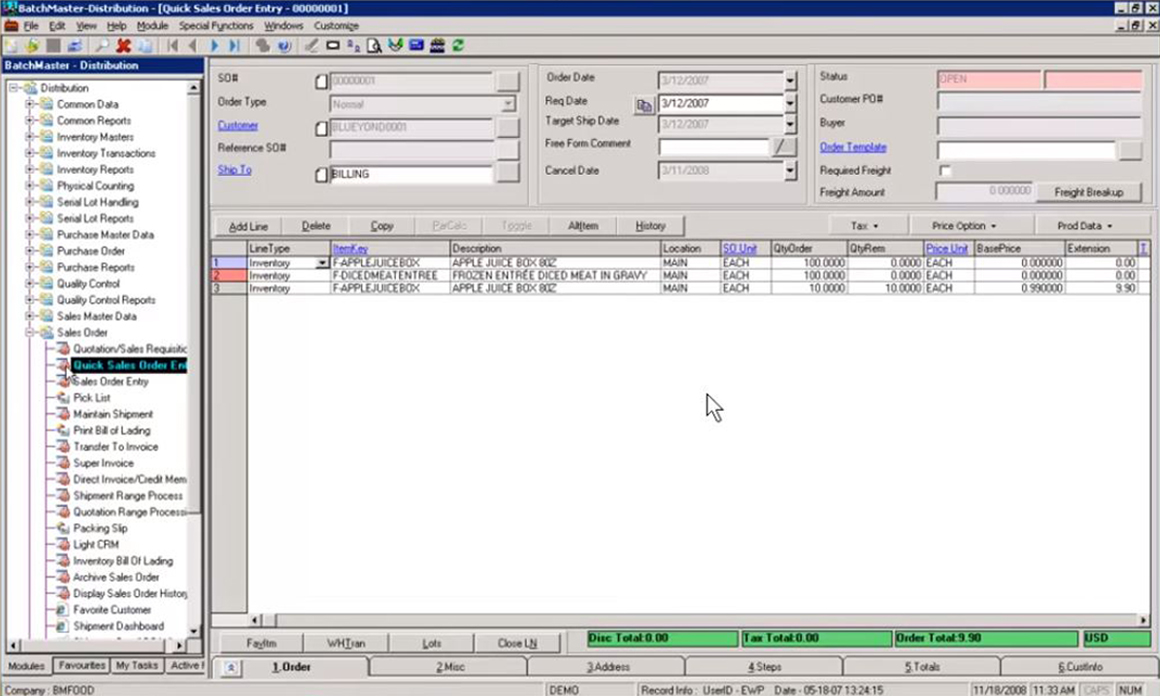Switch to the 3.Address tab

pyautogui.click(x=607, y=667)
